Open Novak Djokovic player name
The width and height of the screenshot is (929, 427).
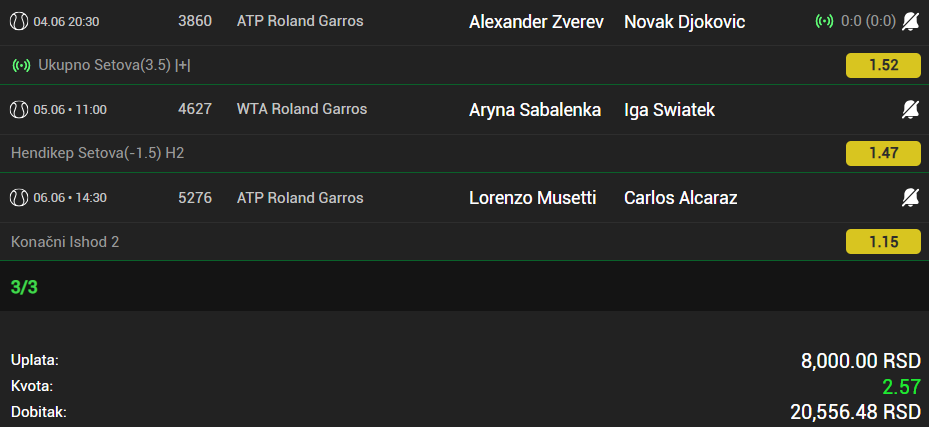point(684,22)
